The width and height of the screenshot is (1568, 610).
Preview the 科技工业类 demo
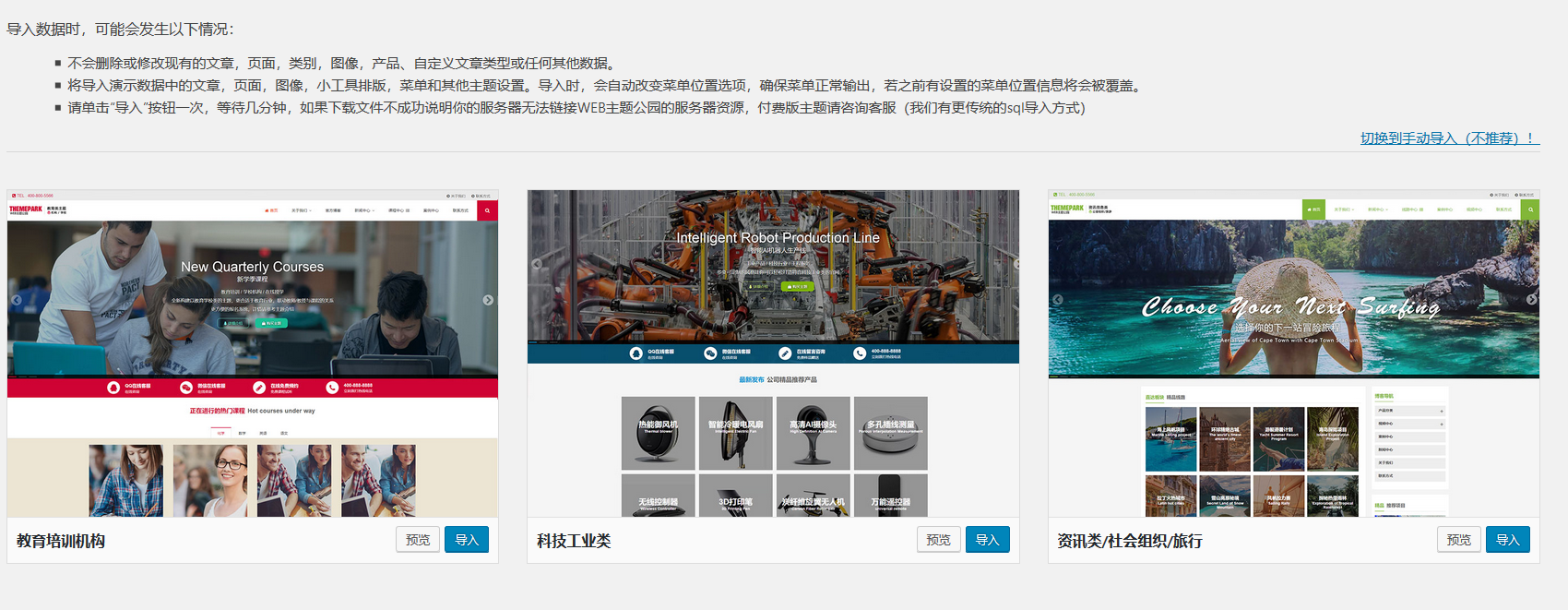click(938, 540)
